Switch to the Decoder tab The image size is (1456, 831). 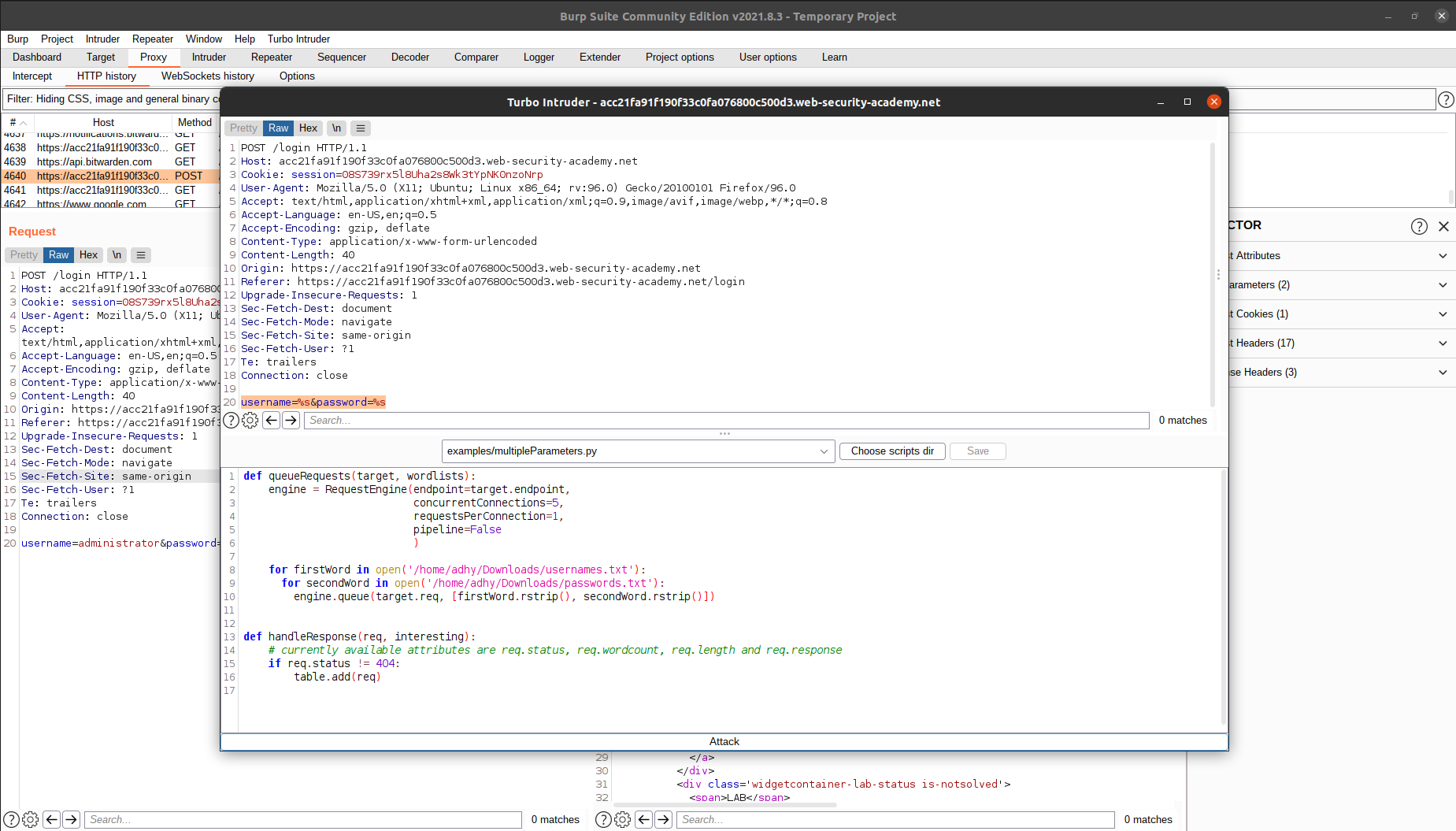pos(410,58)
